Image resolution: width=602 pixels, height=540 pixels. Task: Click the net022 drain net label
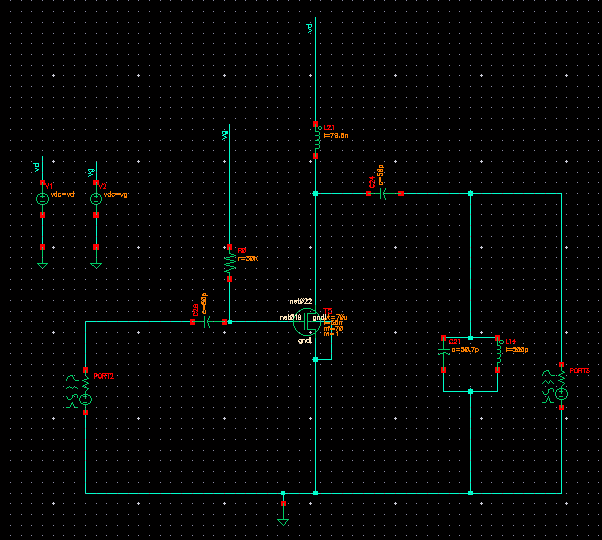(x=301, y=302)
